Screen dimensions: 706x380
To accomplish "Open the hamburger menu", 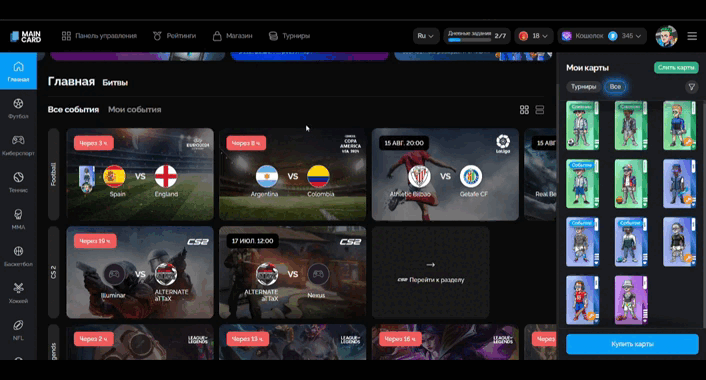I will 692,36.
